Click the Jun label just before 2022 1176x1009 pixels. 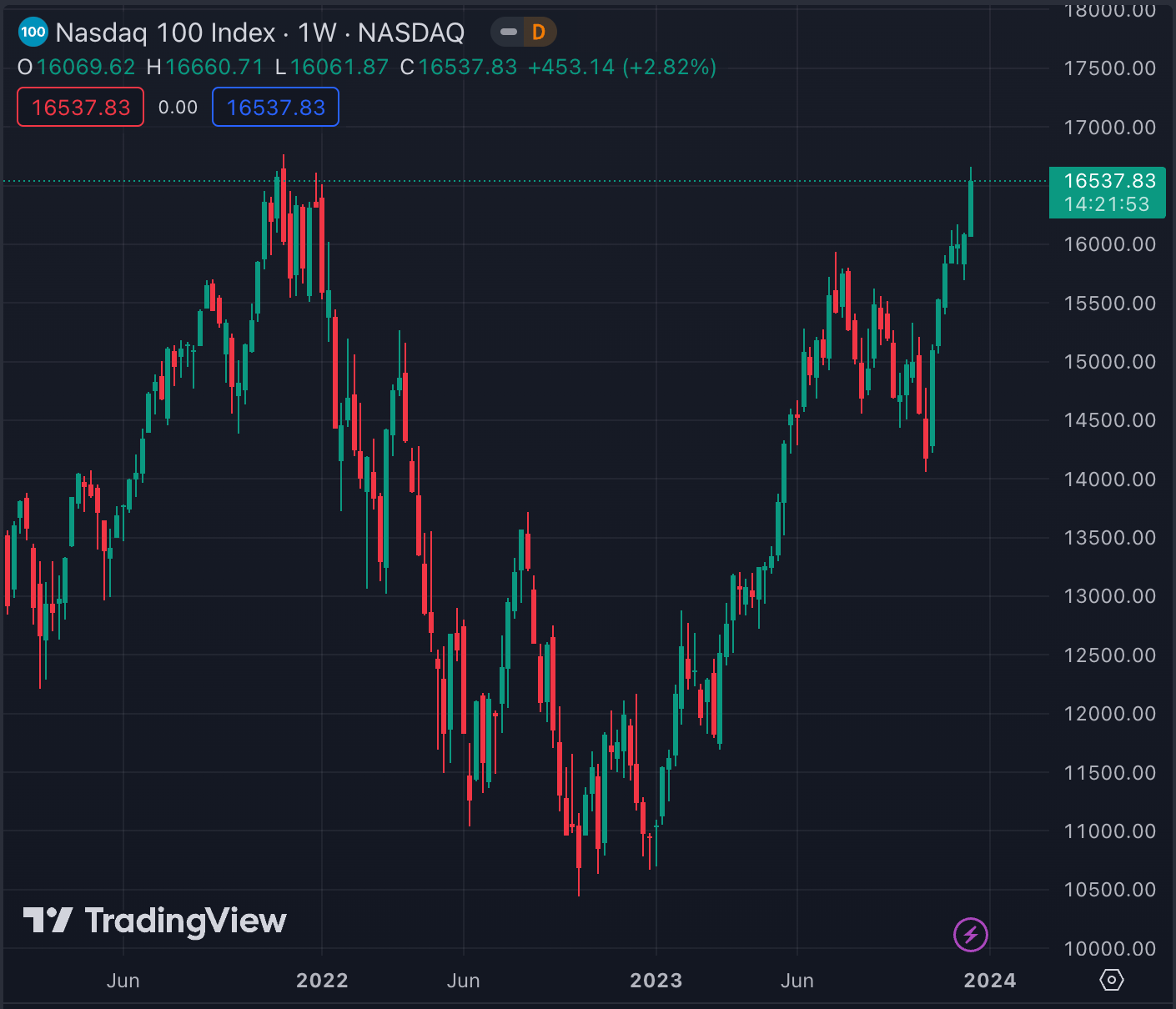click(x=123, y=981)
